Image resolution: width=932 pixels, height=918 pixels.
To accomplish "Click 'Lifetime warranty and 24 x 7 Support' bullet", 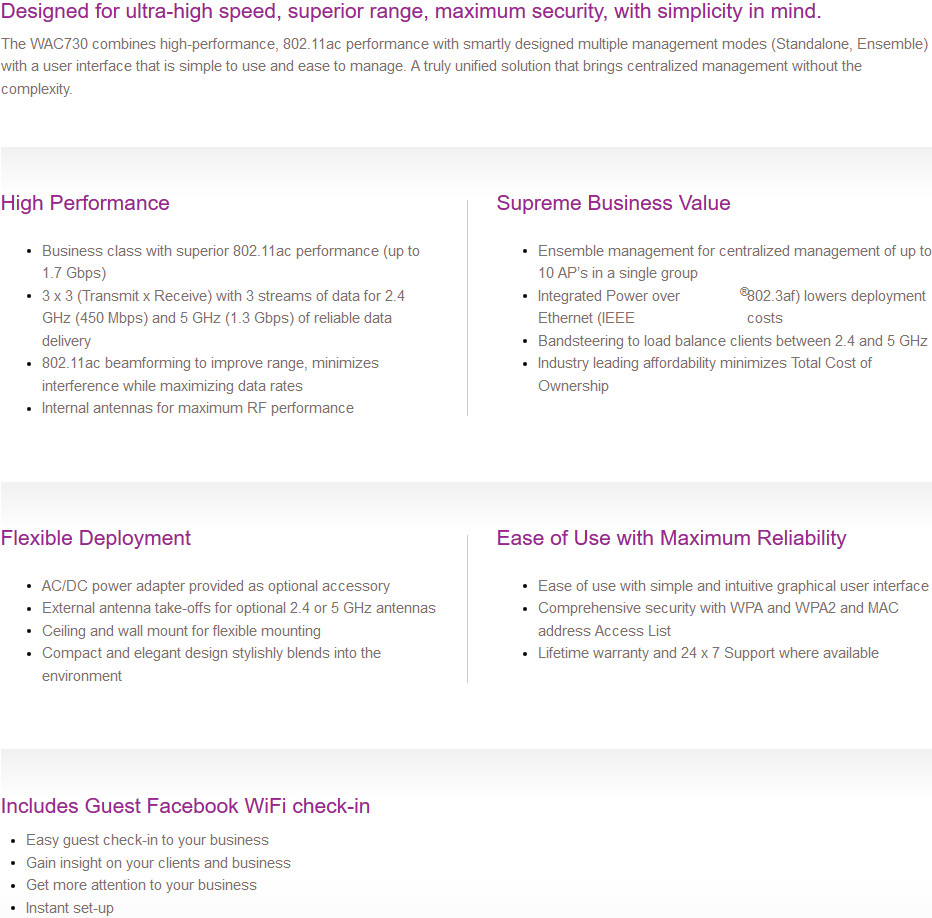I will [x=708, y=653].
